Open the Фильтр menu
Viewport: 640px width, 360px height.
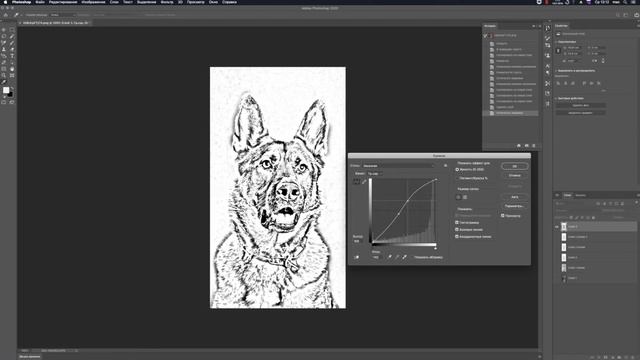(167, 2)
